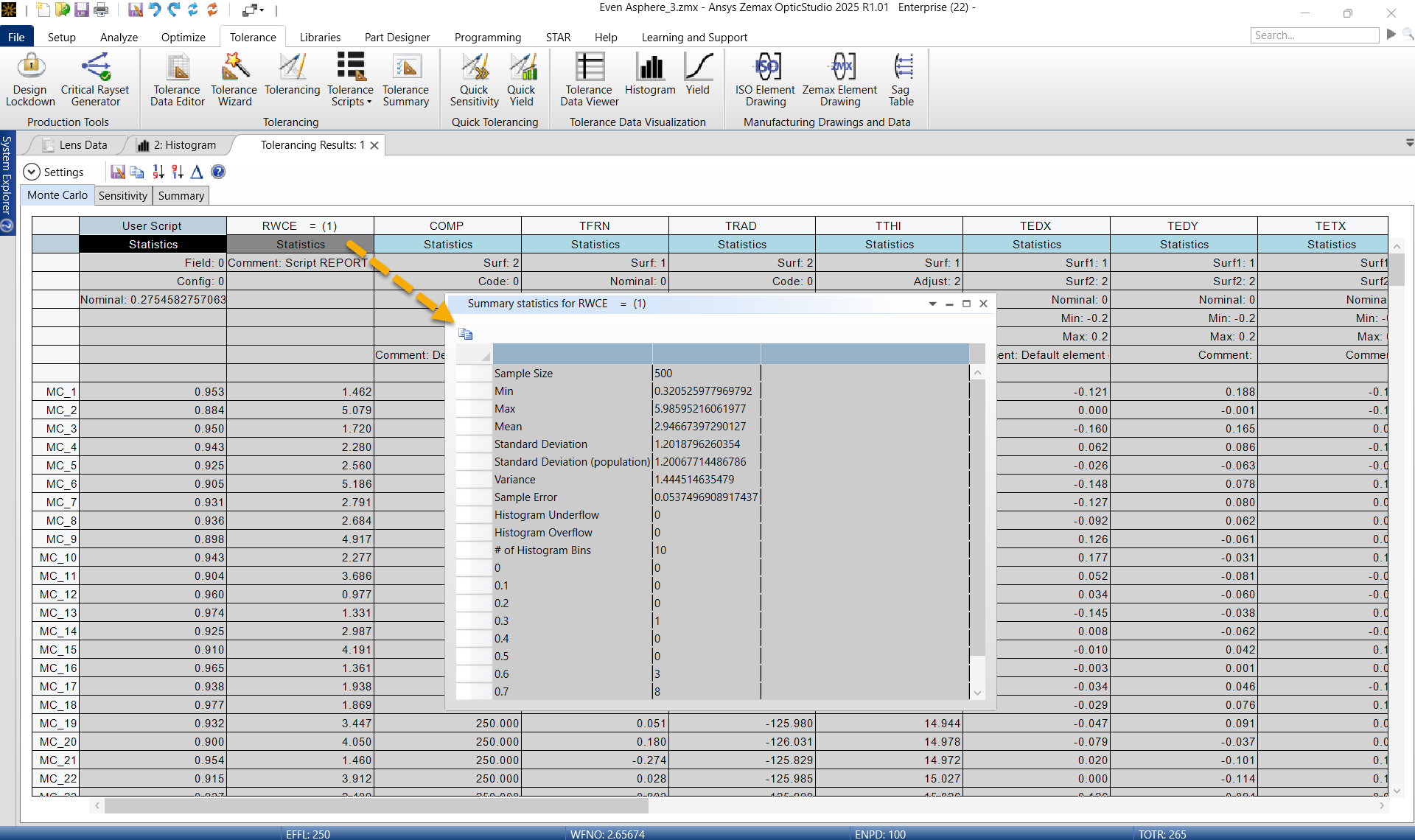This screenshot has height=840, width=1415.
Task: Click Statistics button under RWCE column
Action: pos(300,244)
